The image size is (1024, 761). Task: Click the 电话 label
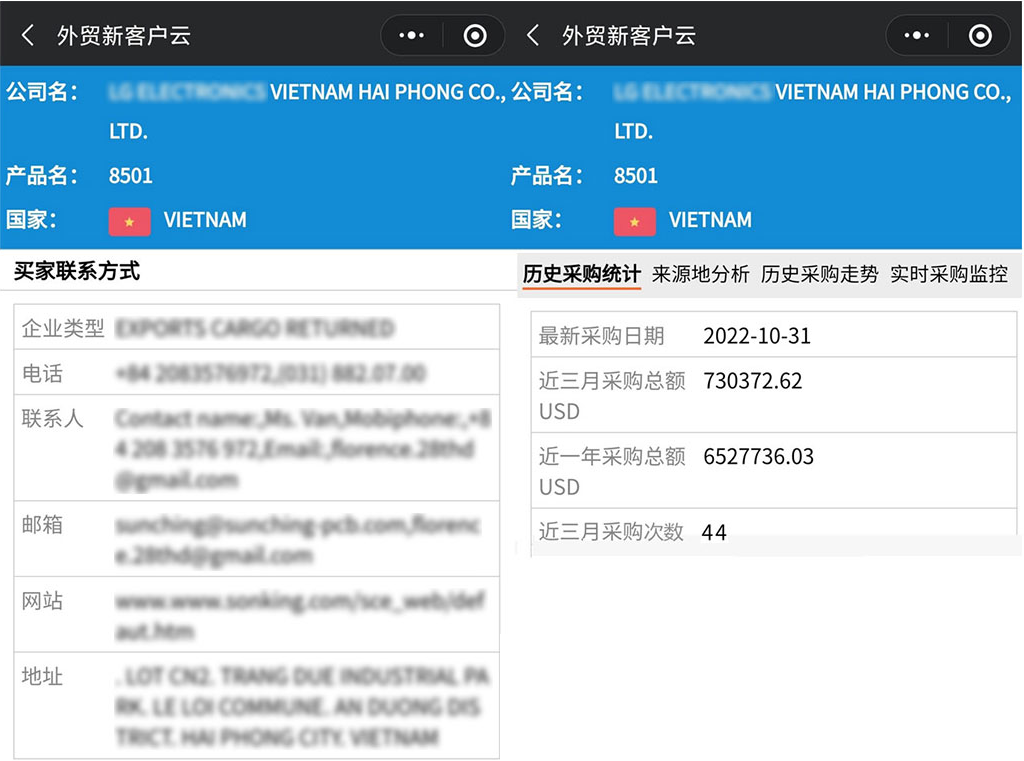click(42, 374)
